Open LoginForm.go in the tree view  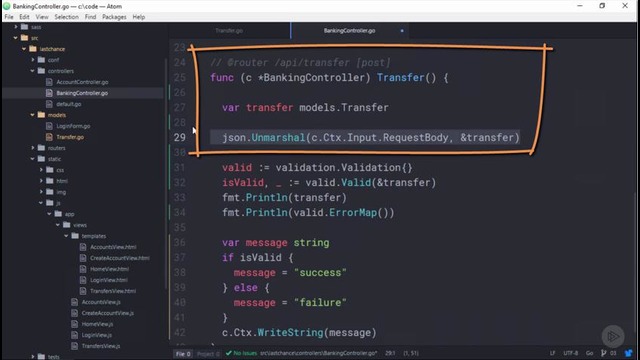coord(73,126)
